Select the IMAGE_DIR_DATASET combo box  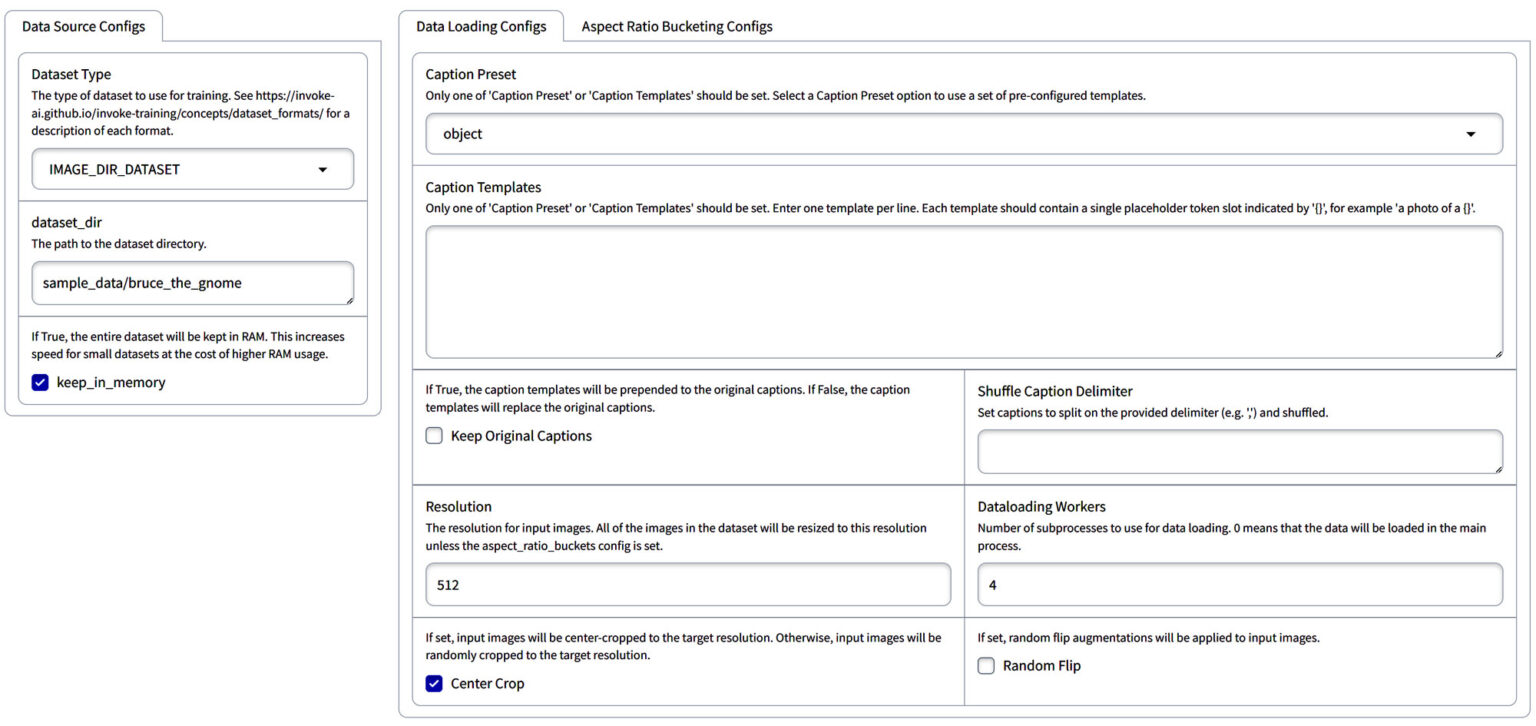(x=193, y=169)
